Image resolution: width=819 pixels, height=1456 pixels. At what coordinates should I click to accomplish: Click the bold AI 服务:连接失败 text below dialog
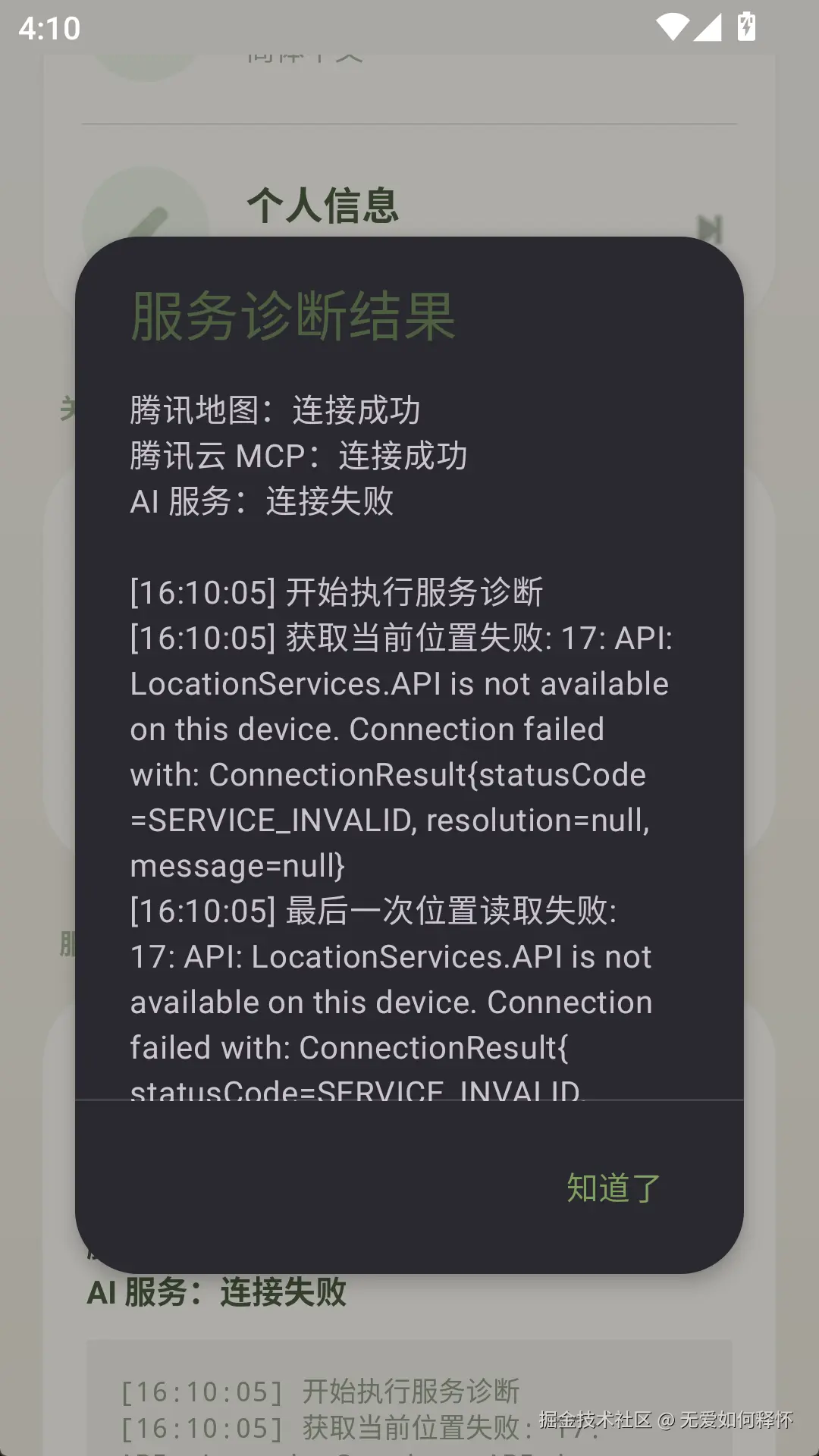pyautogui.click(x=217, y=1292)
